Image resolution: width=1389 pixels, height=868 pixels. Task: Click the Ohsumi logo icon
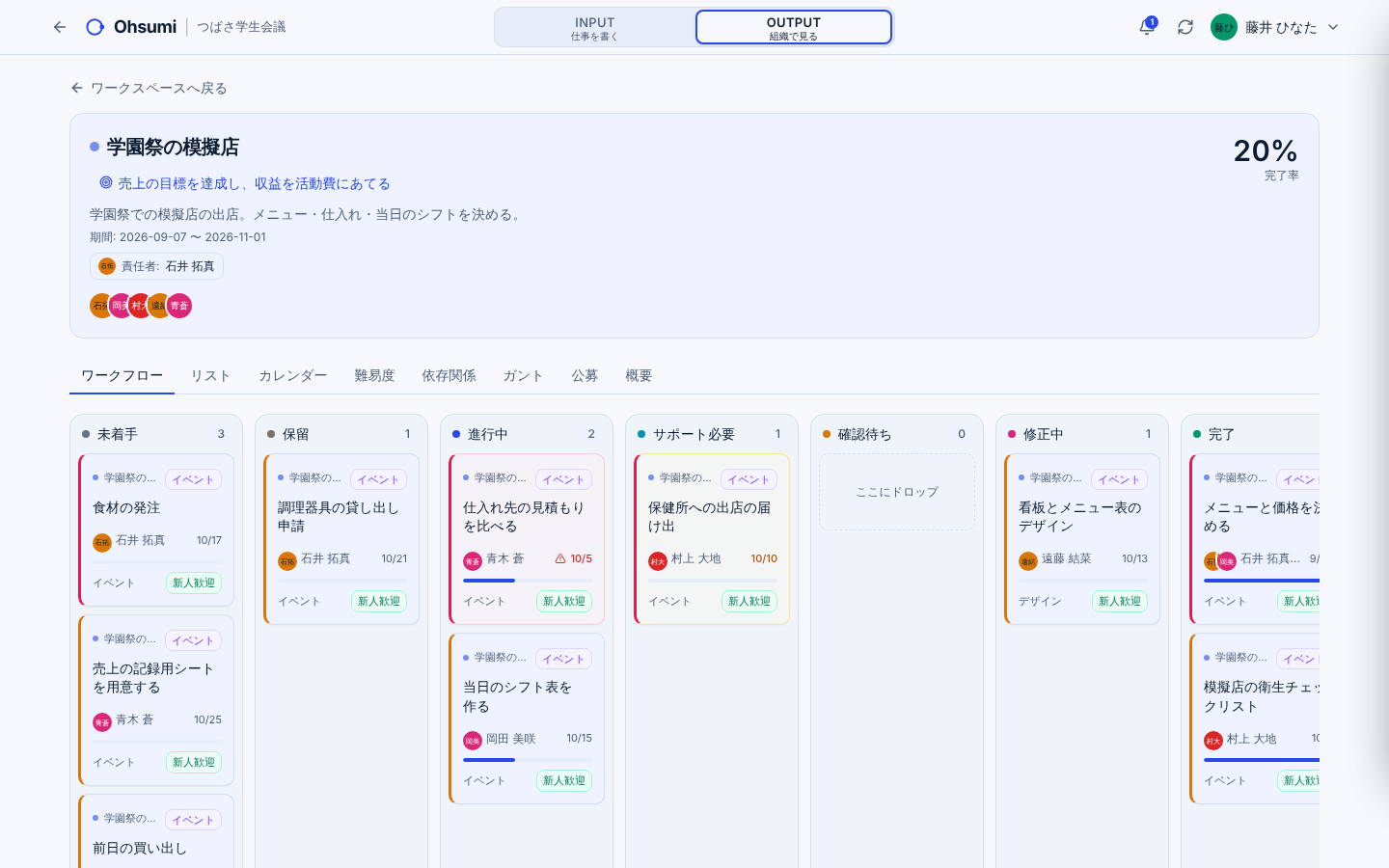pos(95,27)
